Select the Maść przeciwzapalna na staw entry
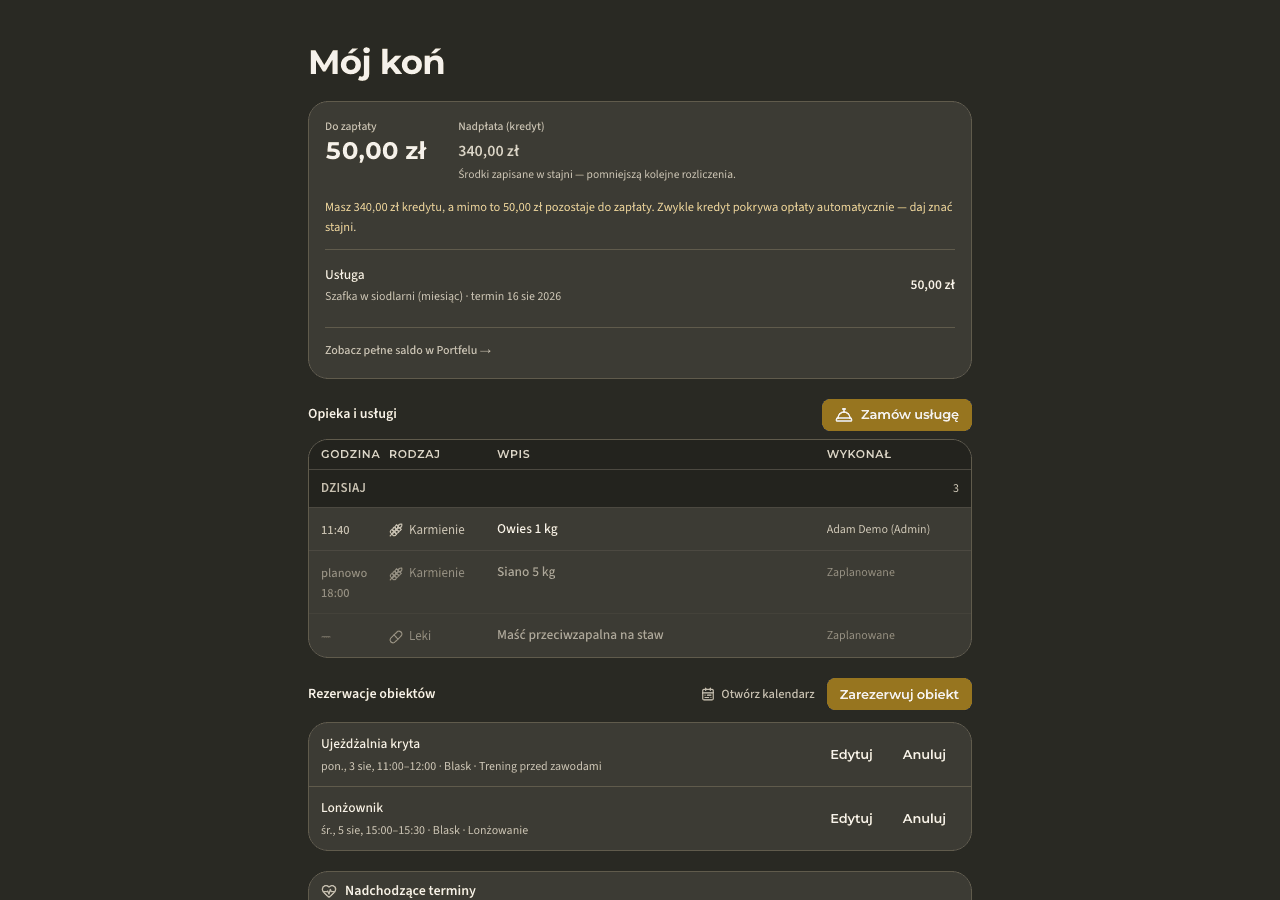Viewport: 1280px width, 900px height. [x=580, y=635]
